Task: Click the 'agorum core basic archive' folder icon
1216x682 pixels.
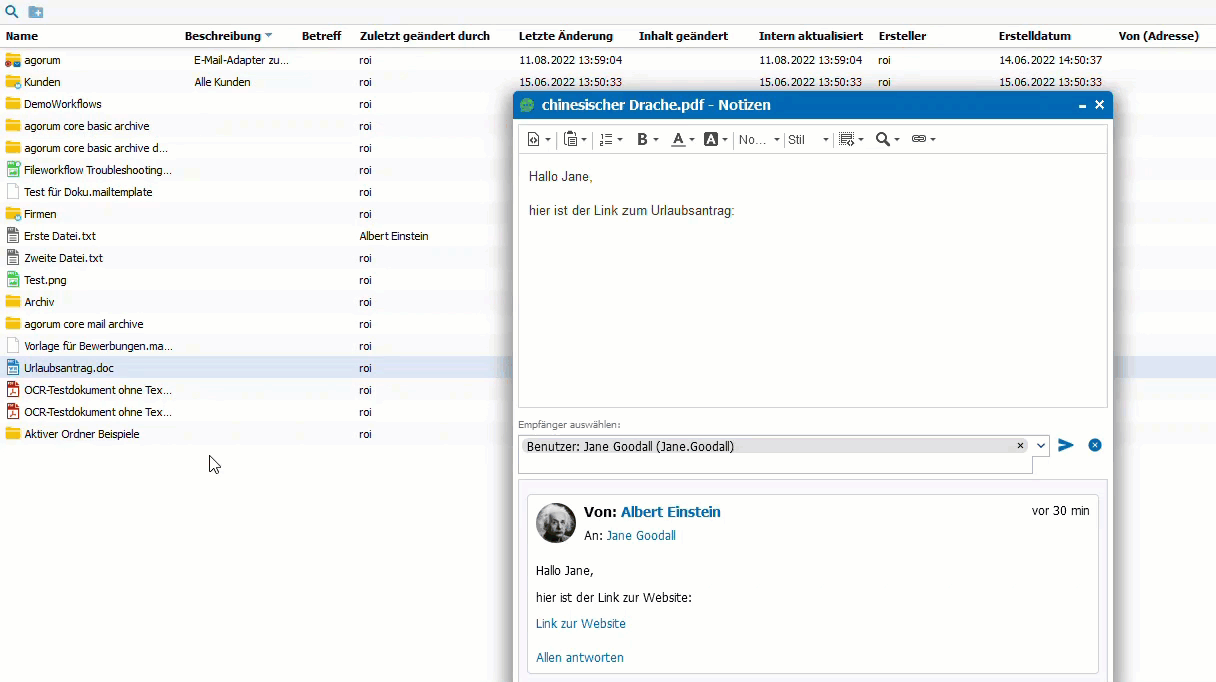Action: coord(13,126)
